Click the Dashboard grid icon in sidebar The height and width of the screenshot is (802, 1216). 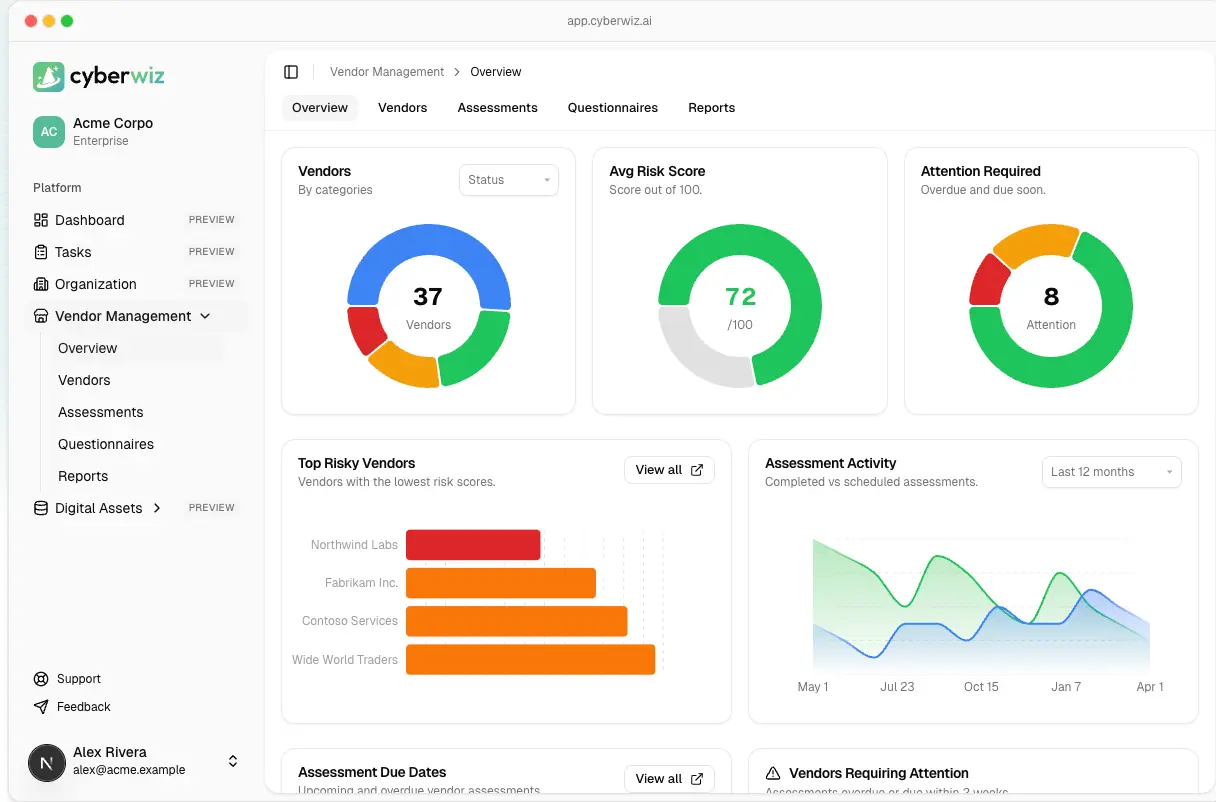(x=41, y=220)
